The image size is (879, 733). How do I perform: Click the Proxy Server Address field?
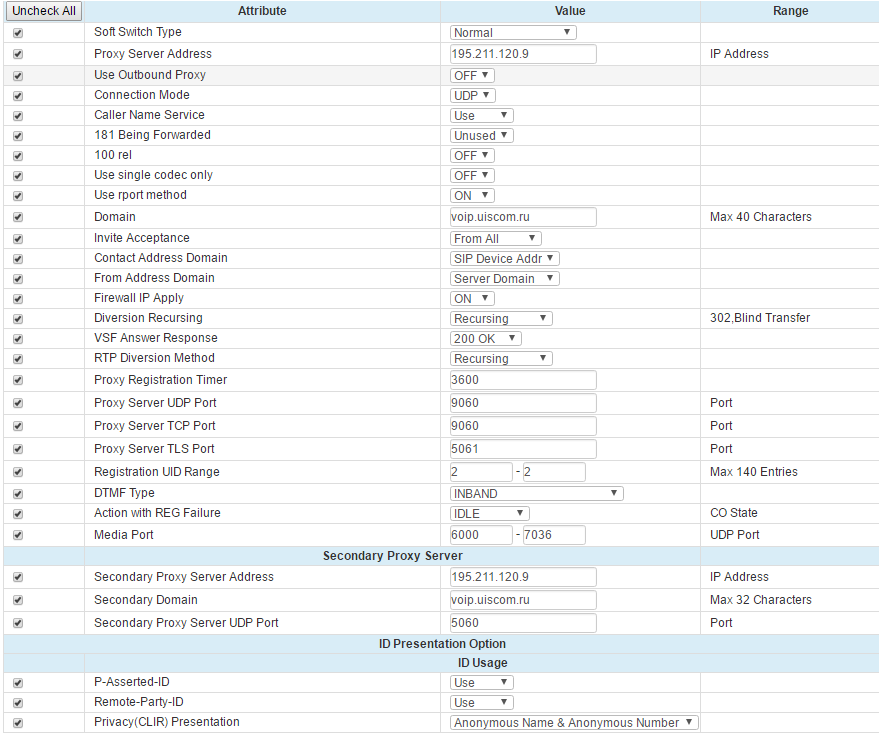(x=523, y=54)
